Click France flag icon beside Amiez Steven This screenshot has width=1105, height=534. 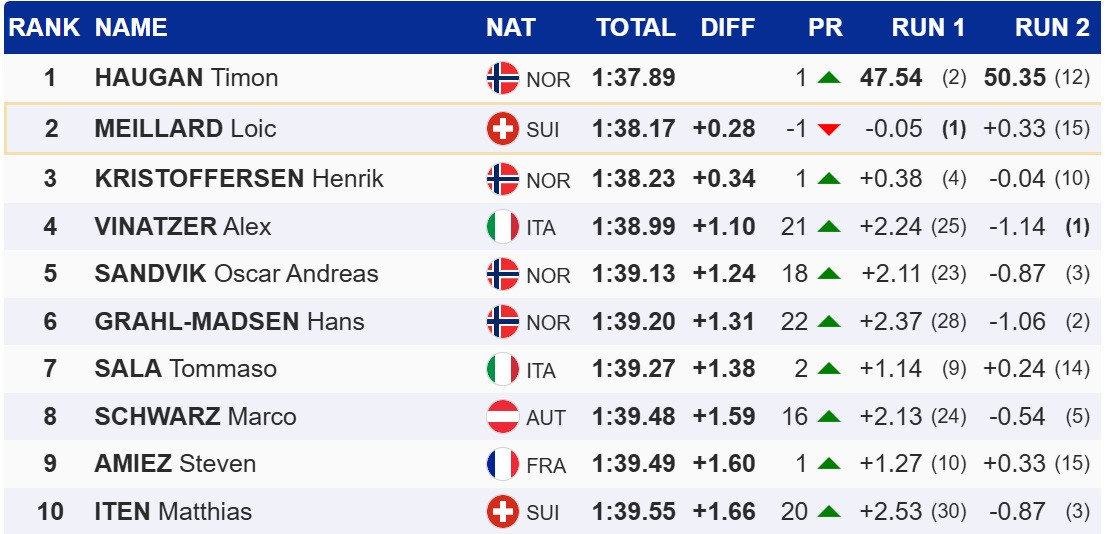click(x=502, y=464)
